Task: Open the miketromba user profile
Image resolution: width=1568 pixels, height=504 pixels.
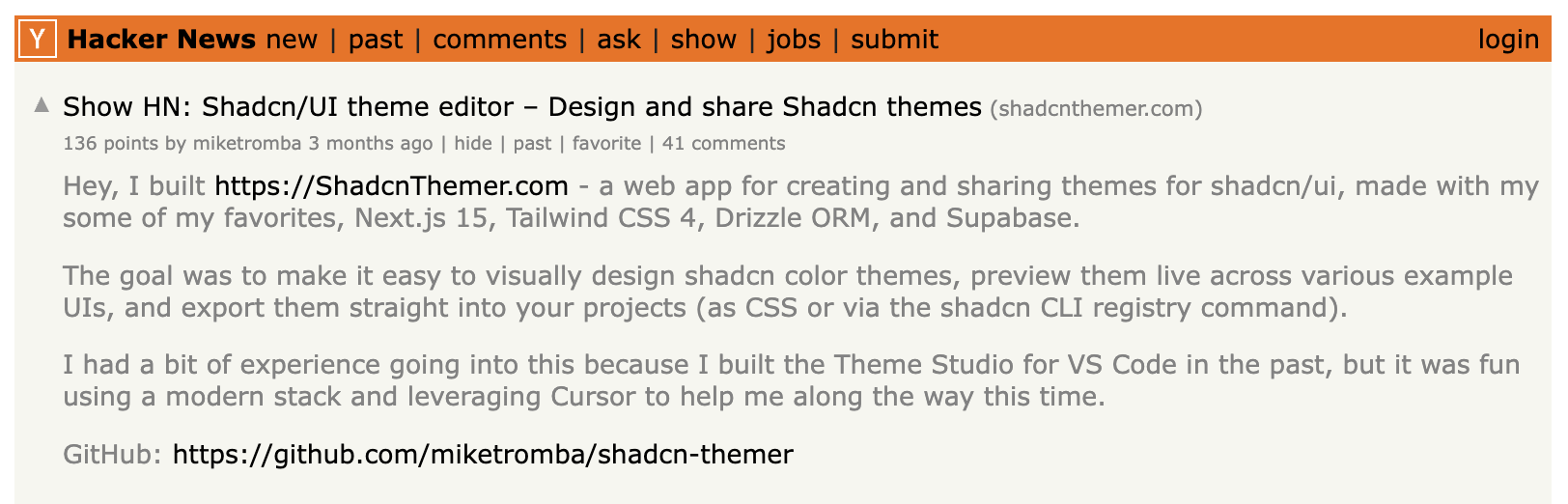Action: point(247,144)
